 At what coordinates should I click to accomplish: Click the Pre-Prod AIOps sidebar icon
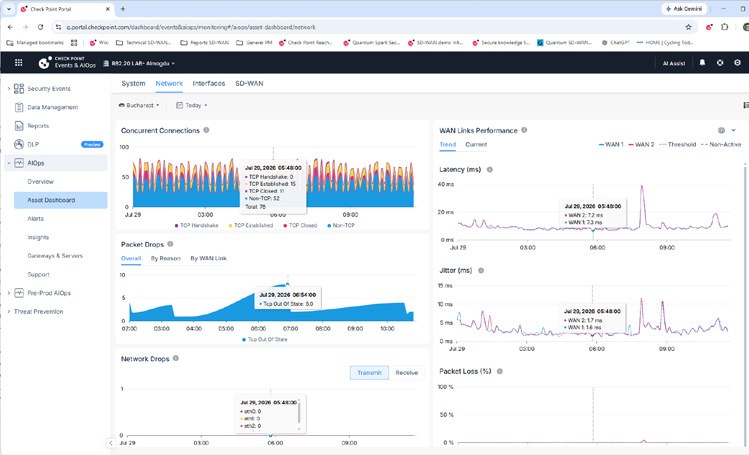[x=19, y=293]
